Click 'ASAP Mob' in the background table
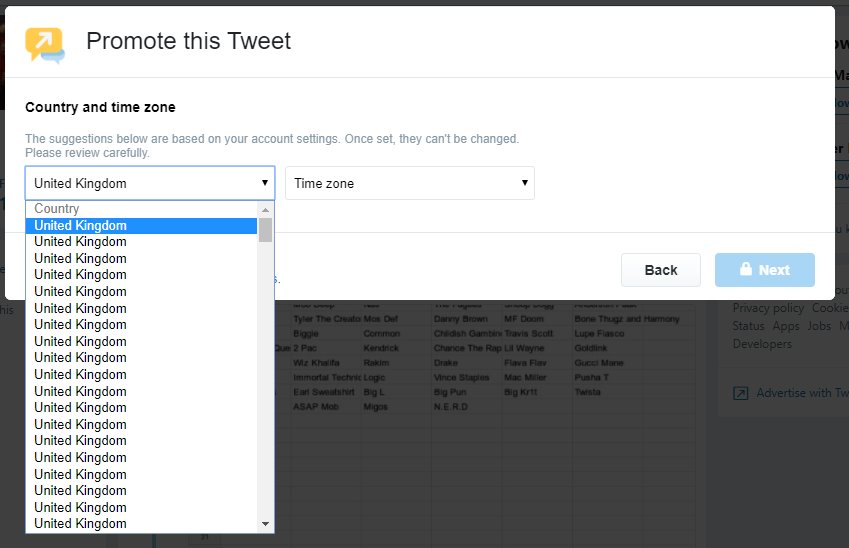 (x=316, y=407)
